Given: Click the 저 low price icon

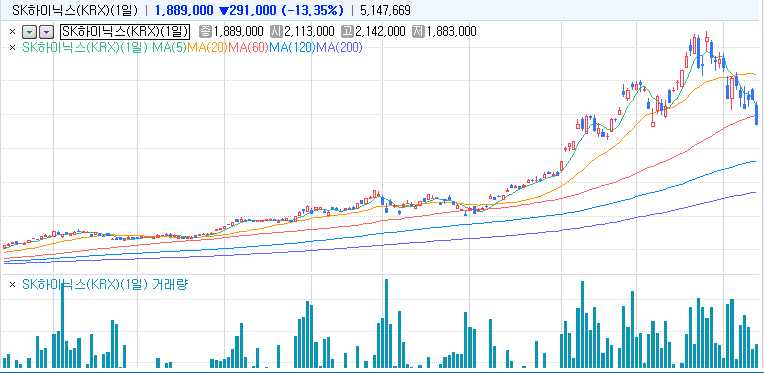Looking at the screenshot, I should (x=419, y=32).
